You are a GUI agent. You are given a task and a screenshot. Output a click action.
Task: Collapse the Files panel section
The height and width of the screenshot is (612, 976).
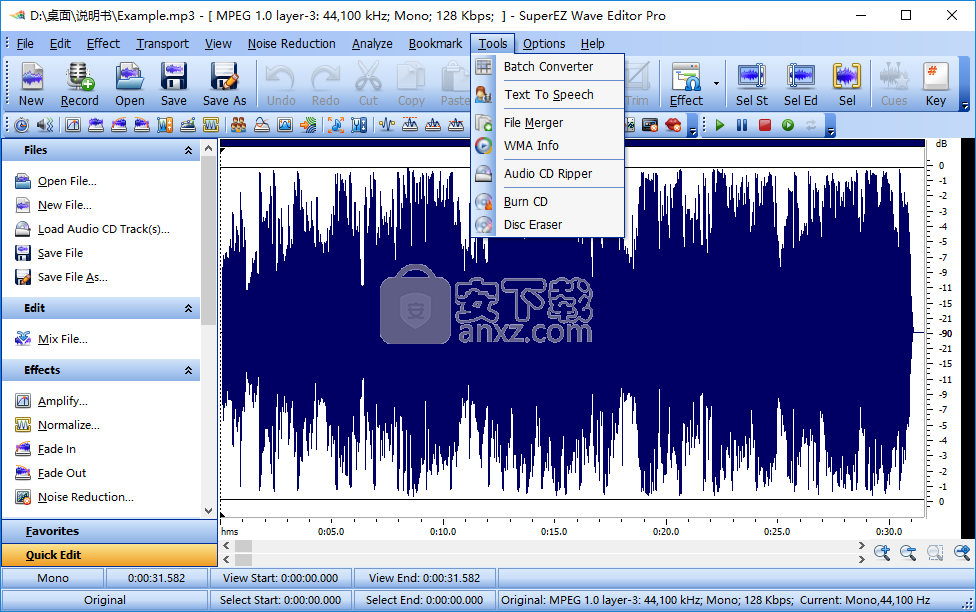188,150
